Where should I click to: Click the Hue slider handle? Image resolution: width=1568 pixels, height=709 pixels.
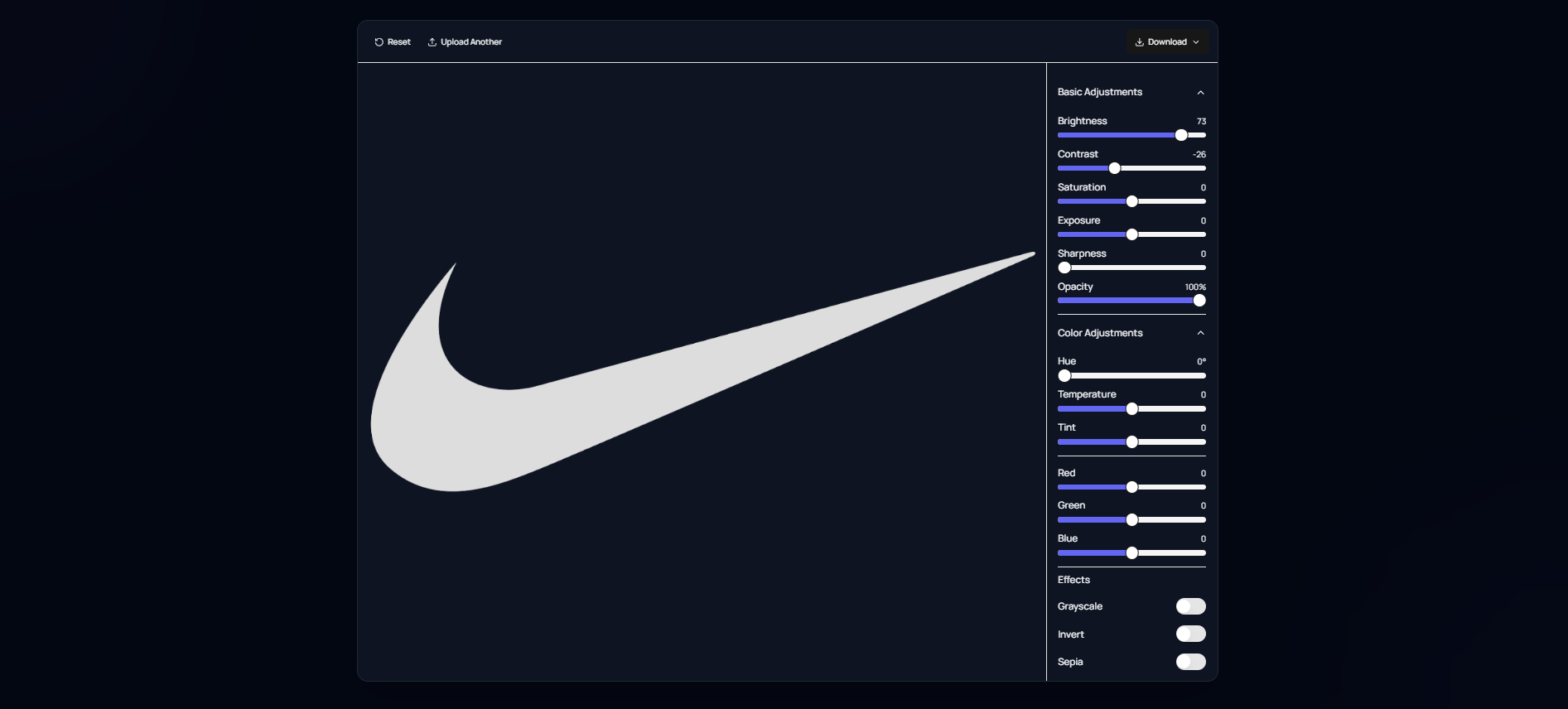pos(1064,376)
